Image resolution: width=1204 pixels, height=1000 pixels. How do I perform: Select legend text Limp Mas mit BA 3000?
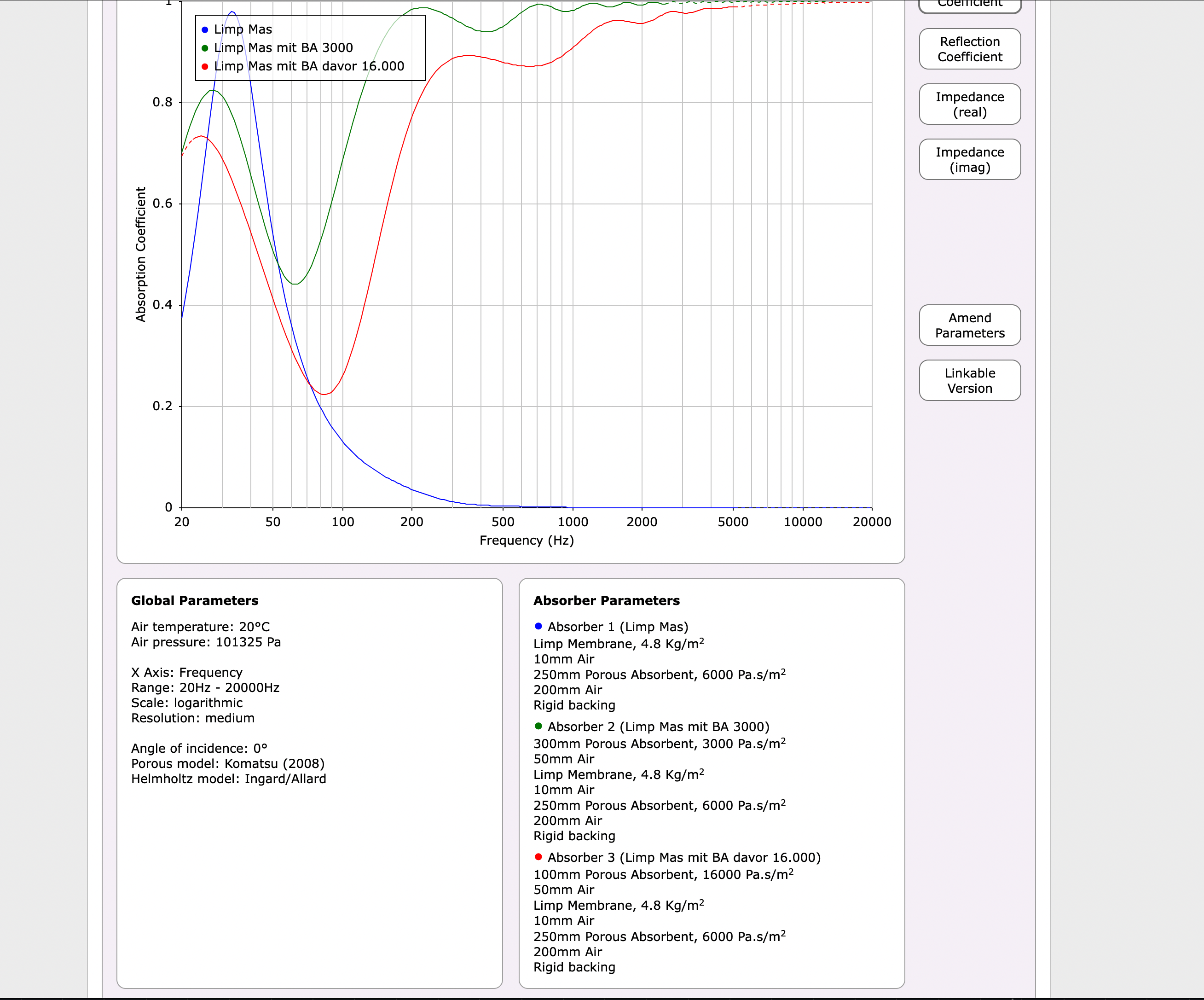tap(283, 48)
